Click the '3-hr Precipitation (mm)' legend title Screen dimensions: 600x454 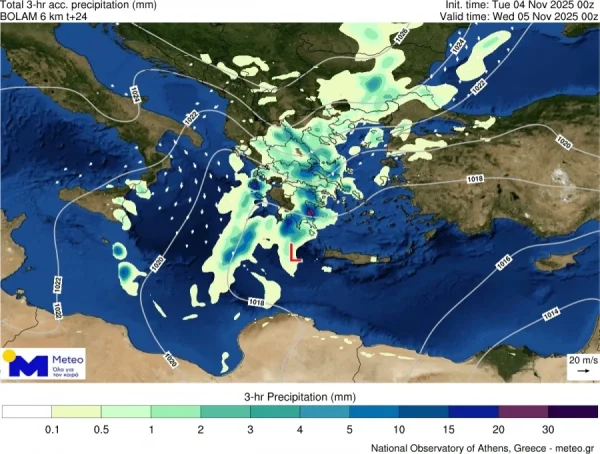(x=299, y=396)
